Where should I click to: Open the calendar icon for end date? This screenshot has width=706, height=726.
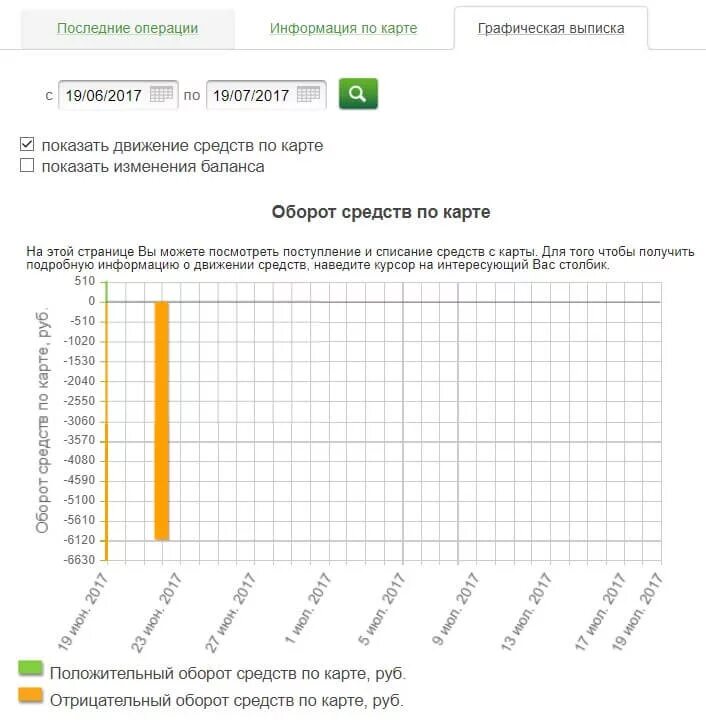point(308,94)
